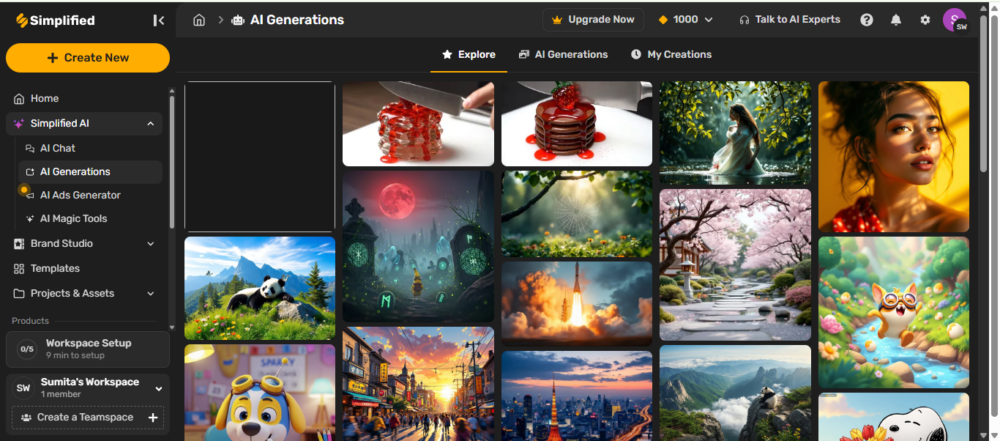Image resolution: width=1000 pixels, height=441 pixels.
Task: Click the user profile avatar
Action: tap(955, 20)
